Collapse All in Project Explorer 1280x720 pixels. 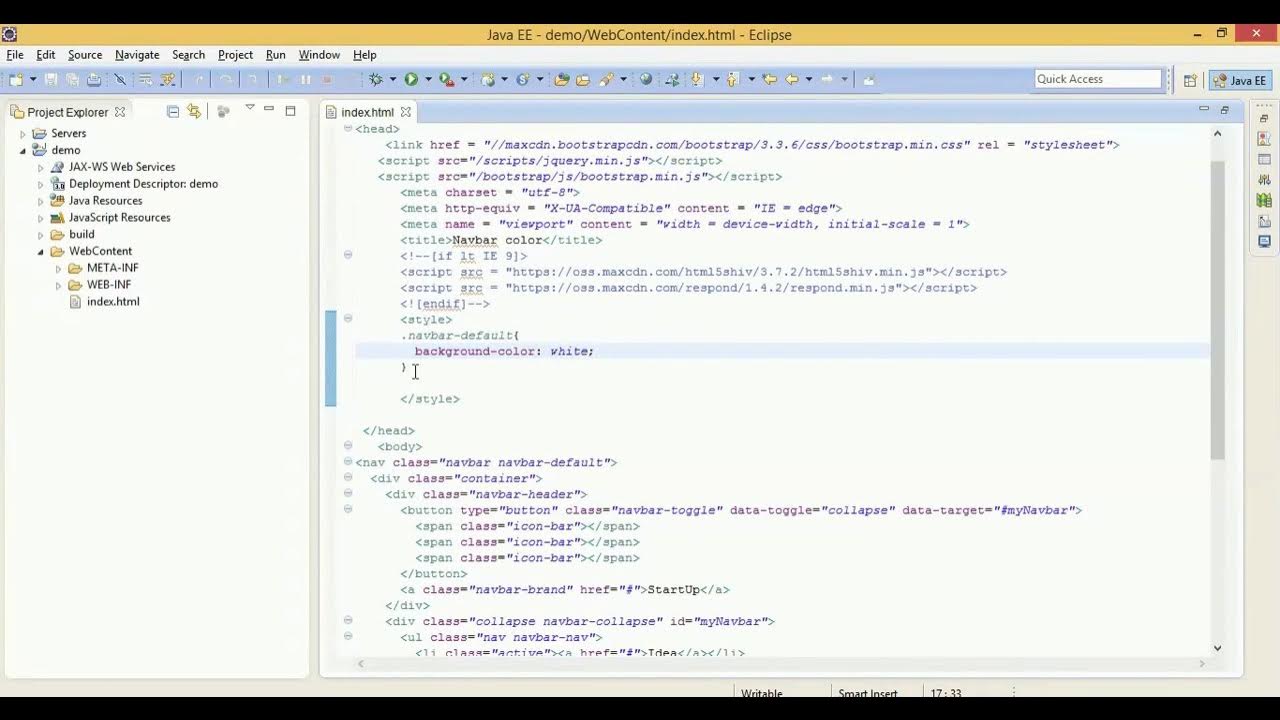click(172, 111)
